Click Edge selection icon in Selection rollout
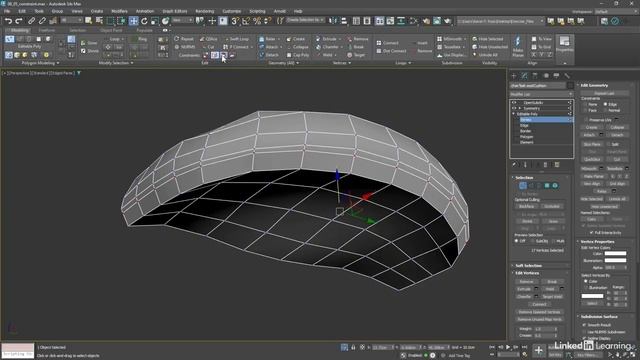The height and width of the screenshot is (360, 640). coord(531,186)
